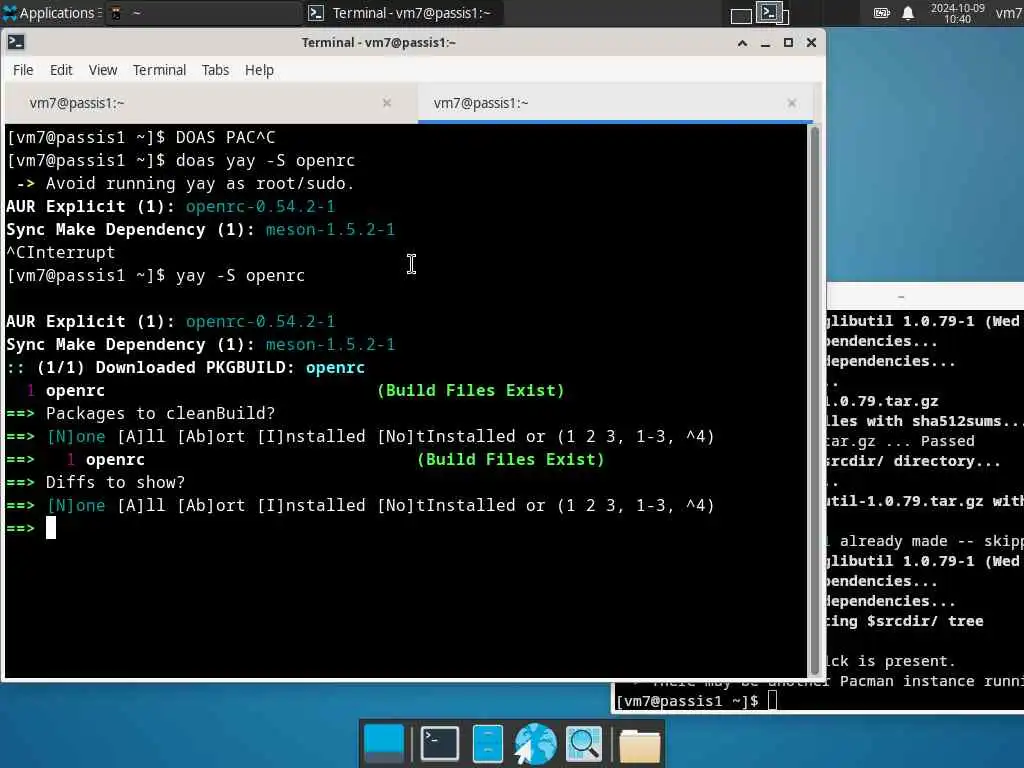This screenshot has height=768, width=1024.
Task: Open the Tabs menu
Action: (x=215, y=70)
